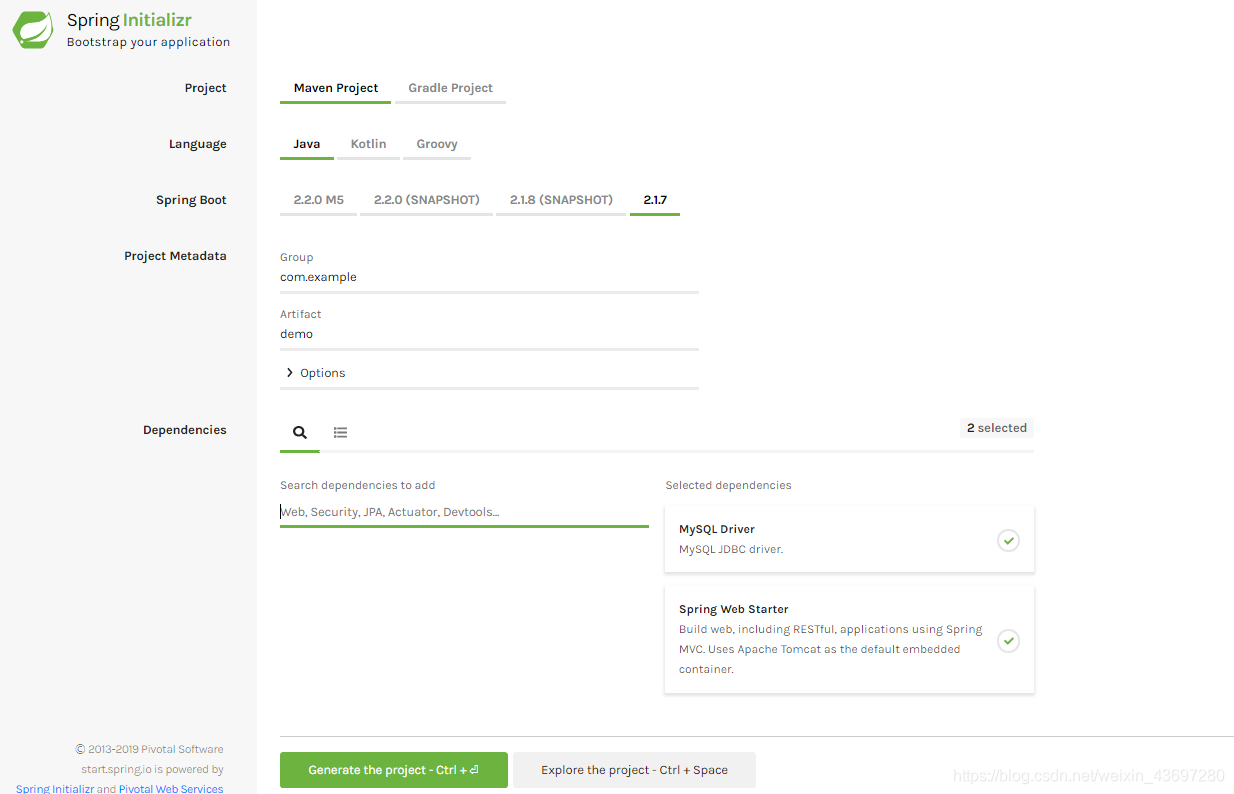Choose Java as the language
The image size is (1234, 794).
[x=307, y=144]
